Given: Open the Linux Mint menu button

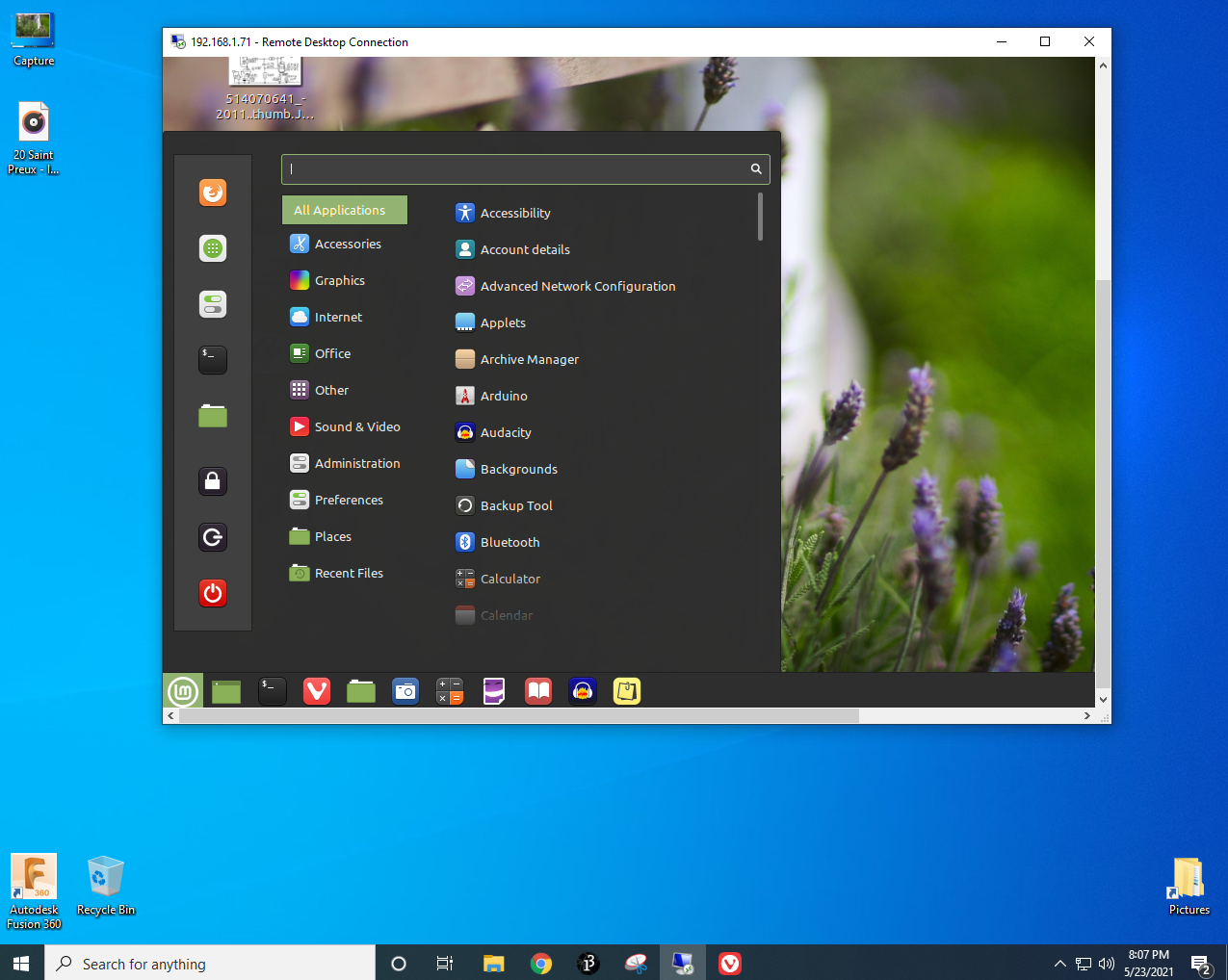Looking at the screenshot, I should tap(183, 691).
